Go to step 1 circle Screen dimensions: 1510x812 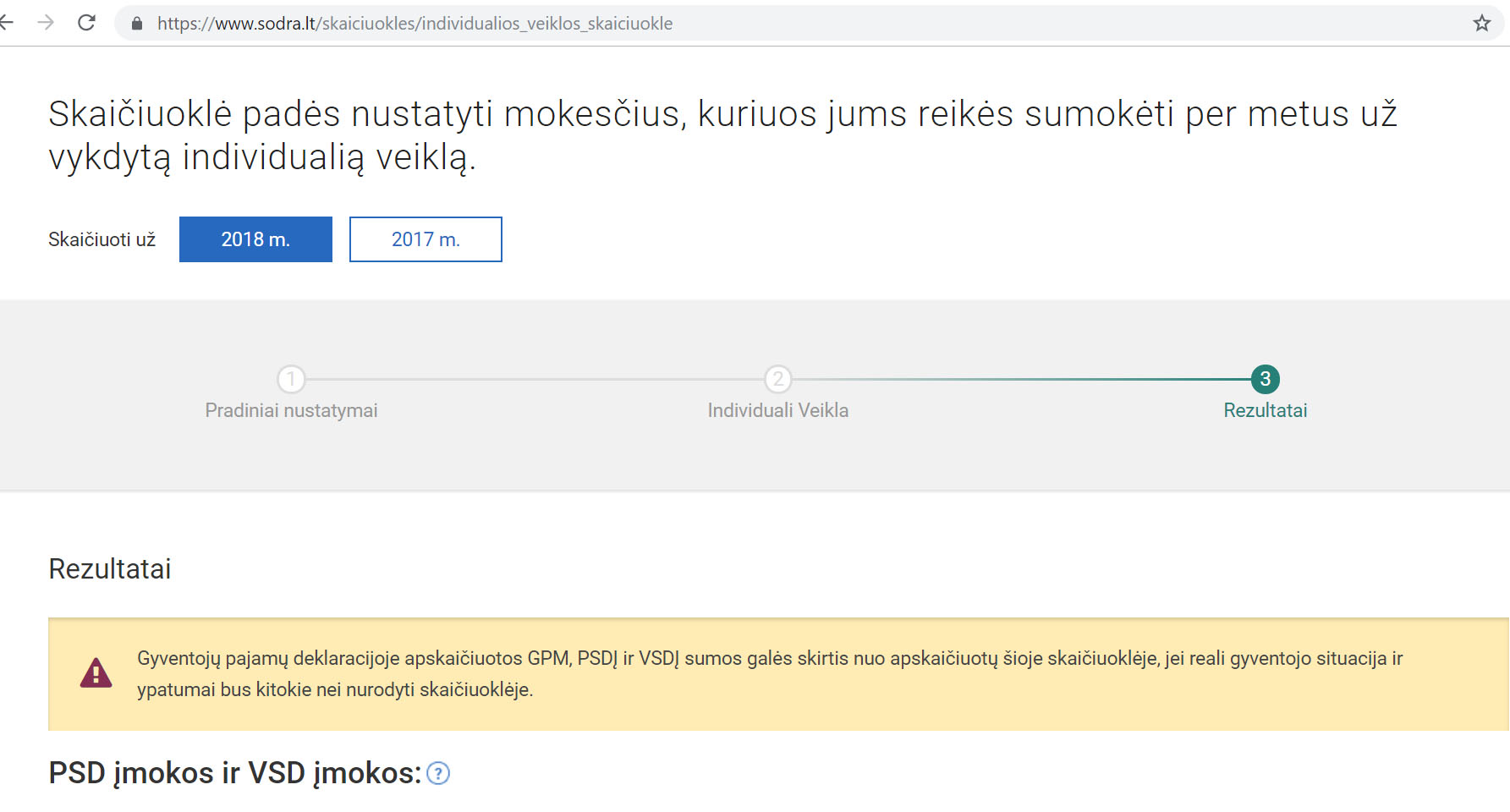[291, 379]
